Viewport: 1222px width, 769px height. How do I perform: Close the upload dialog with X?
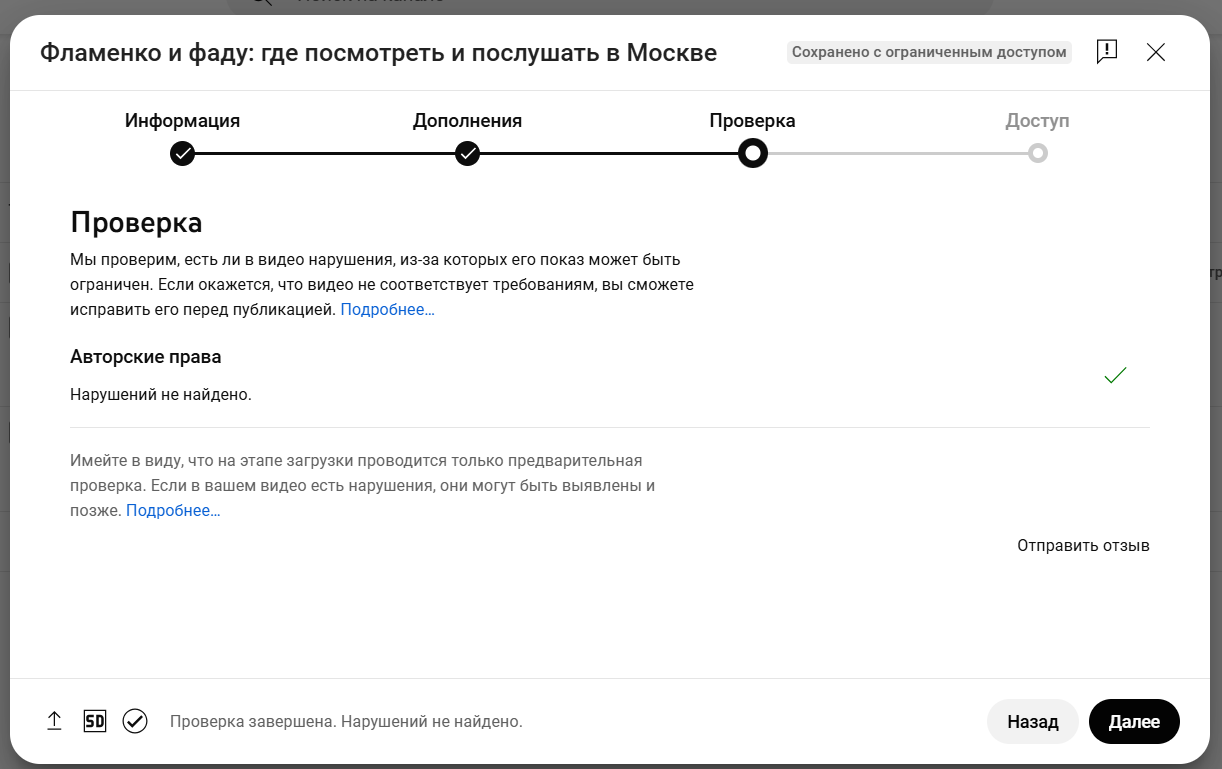tap(1156, 52)
